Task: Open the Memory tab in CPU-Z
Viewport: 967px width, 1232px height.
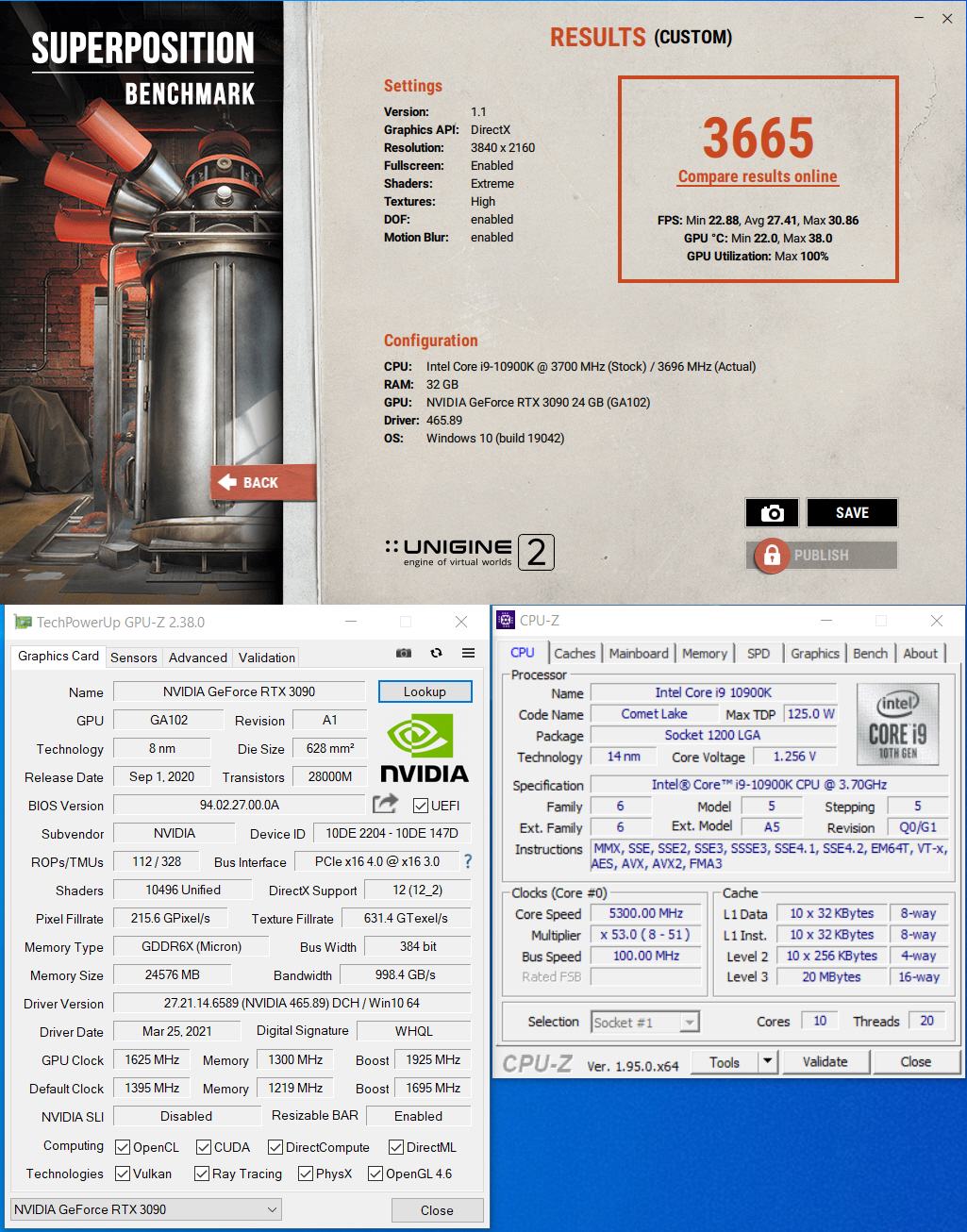Action: pos(705,653)
